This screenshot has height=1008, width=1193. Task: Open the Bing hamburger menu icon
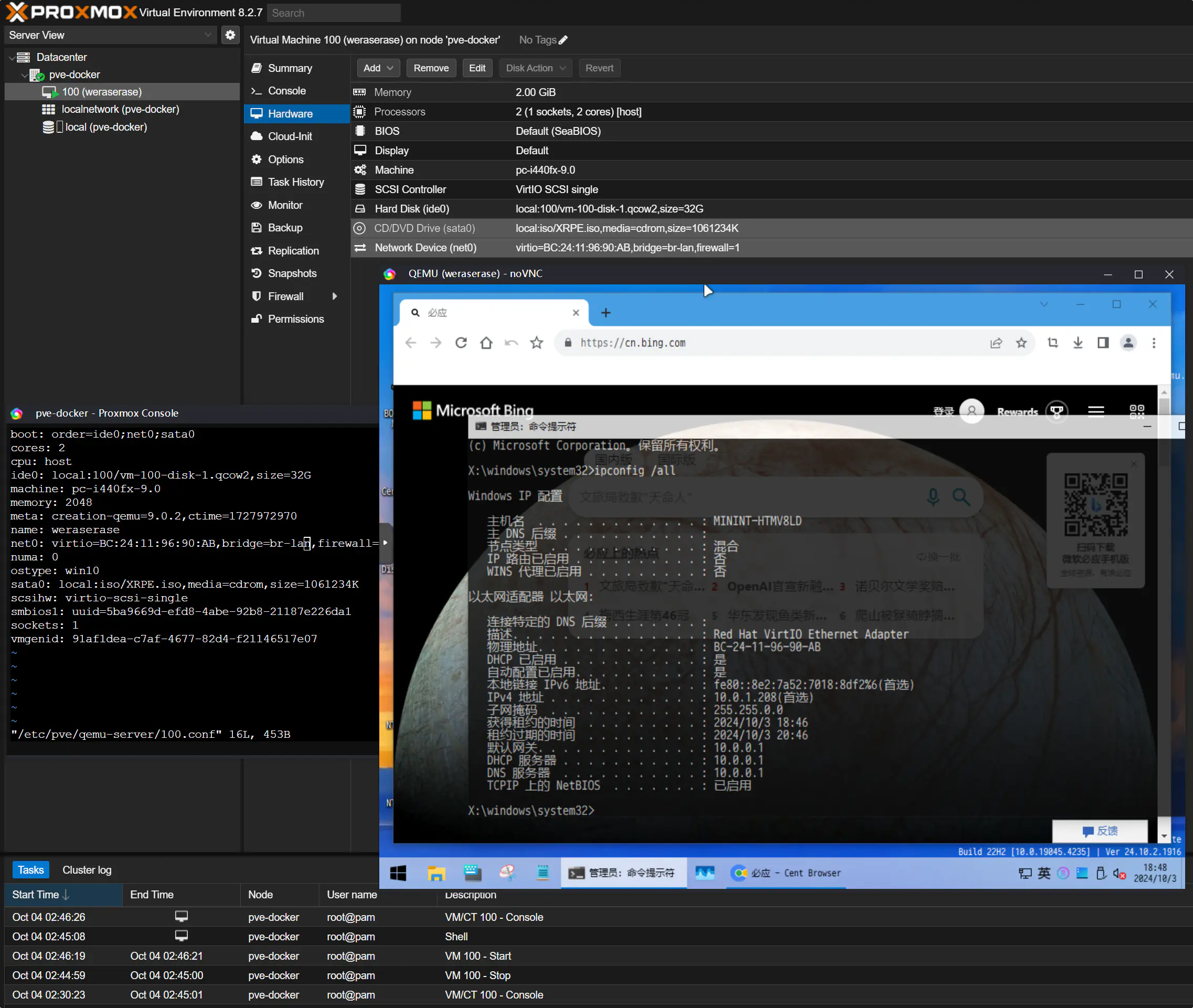[x=1095, y=411]
